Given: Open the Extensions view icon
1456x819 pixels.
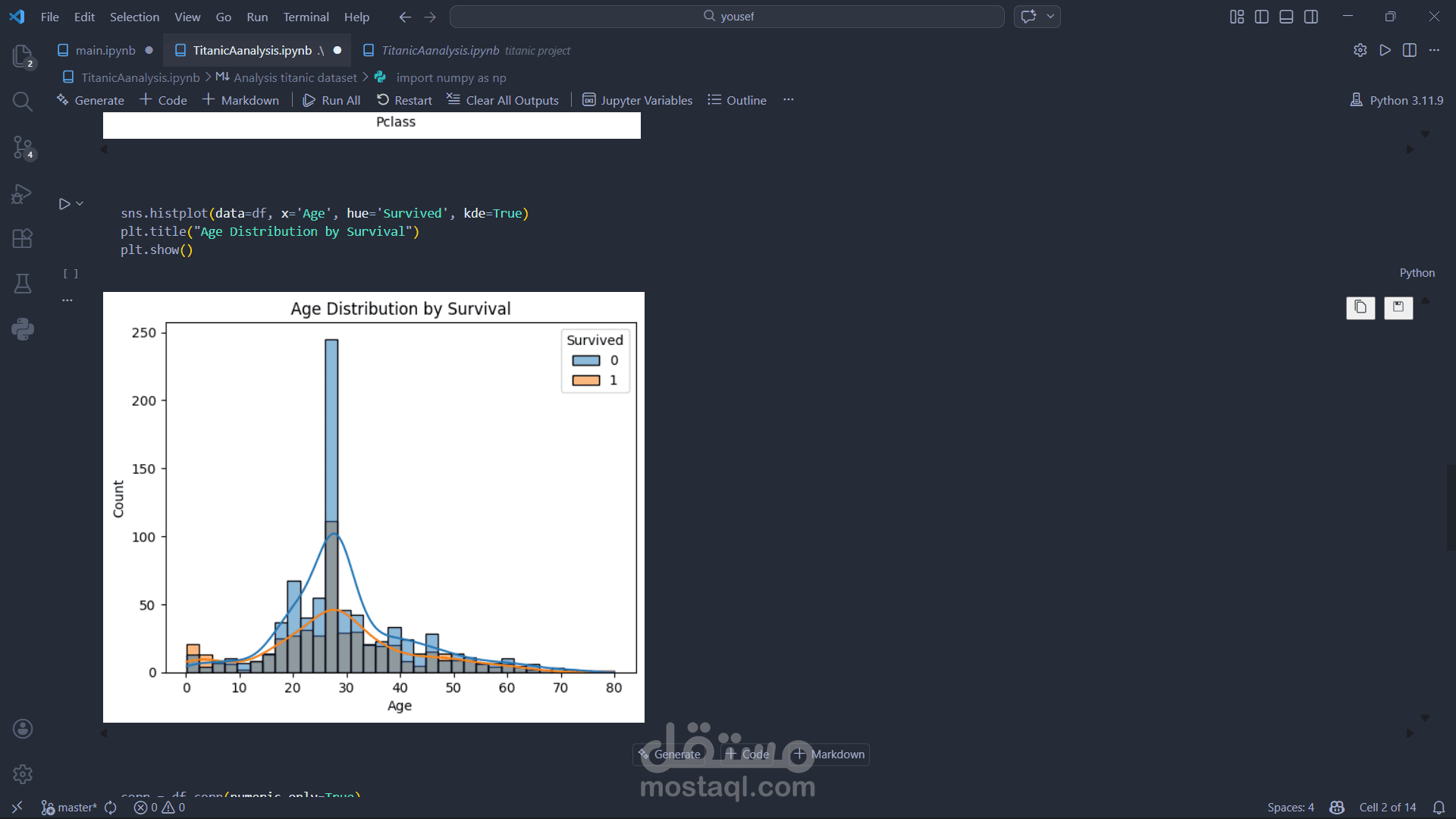Looking at the screenshot, I should pyautogui.click(x=23, y=239).
